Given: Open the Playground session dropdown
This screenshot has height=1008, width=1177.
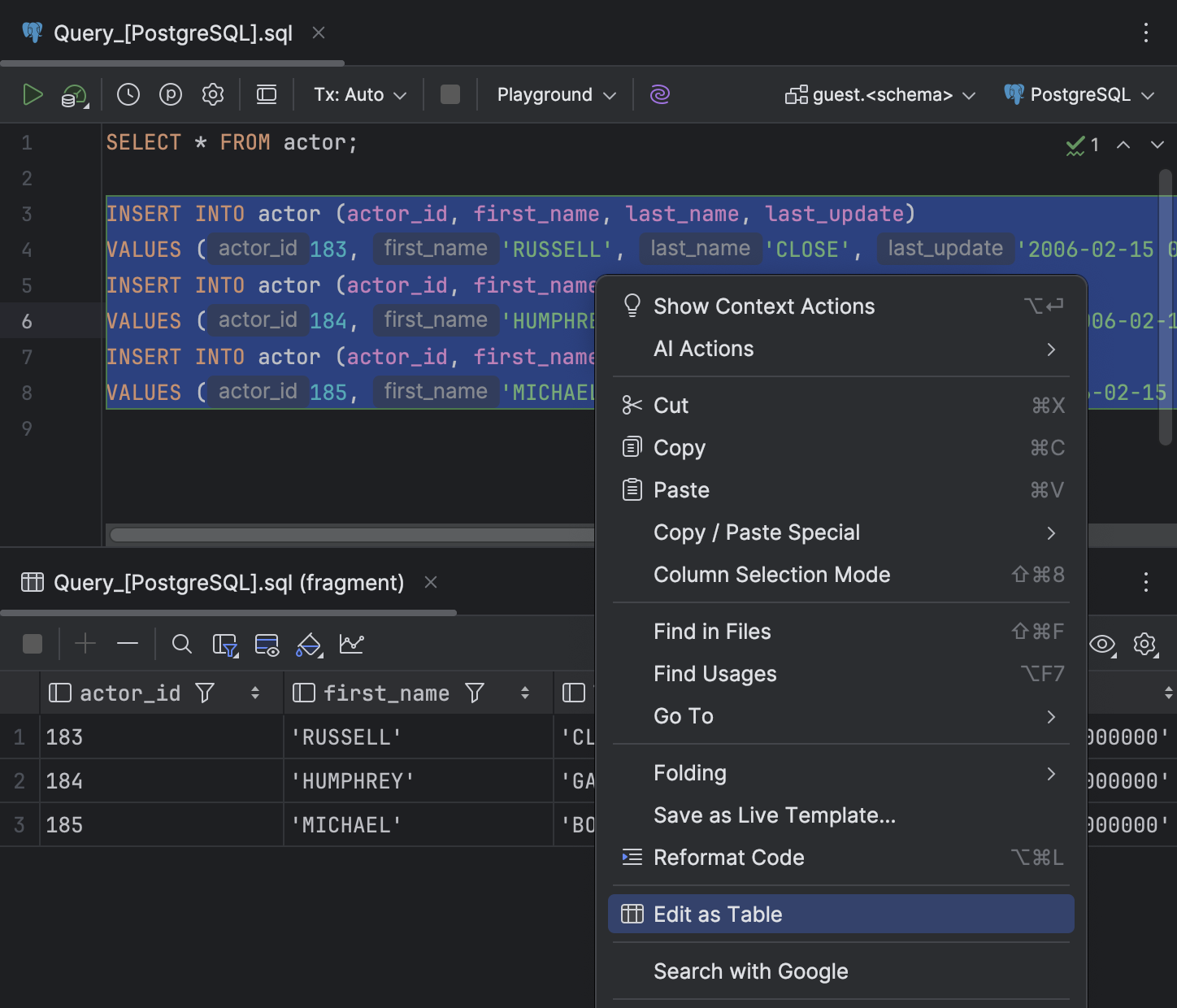Looking at the screenshot, I should [554, 94].
